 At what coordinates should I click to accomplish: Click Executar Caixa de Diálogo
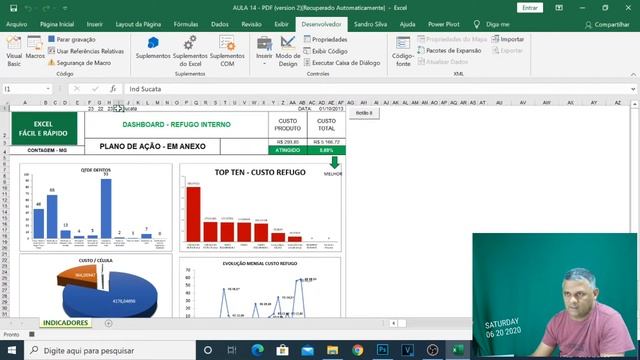(x=342, y=63)
